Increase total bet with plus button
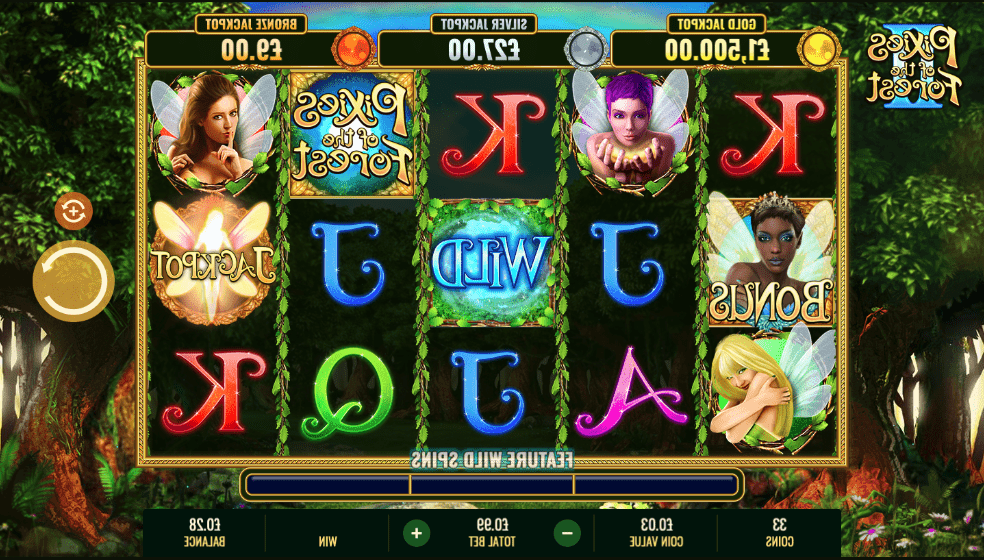Screen dimensions: 984x560 416,533
